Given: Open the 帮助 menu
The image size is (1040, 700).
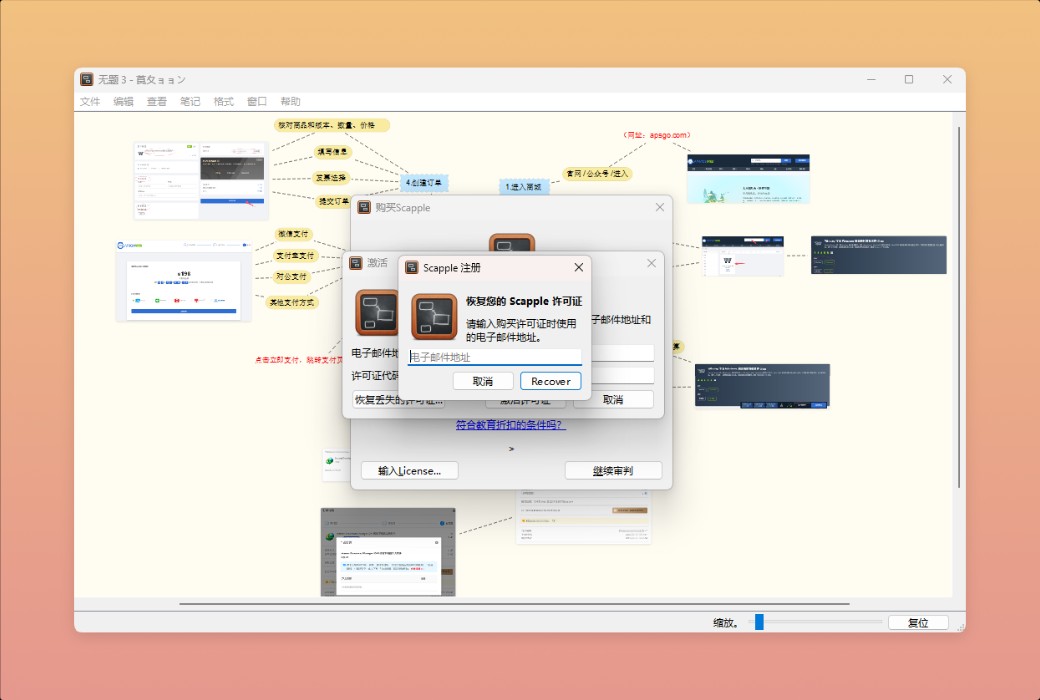Looking at the screenshot, I should (292, 101).
